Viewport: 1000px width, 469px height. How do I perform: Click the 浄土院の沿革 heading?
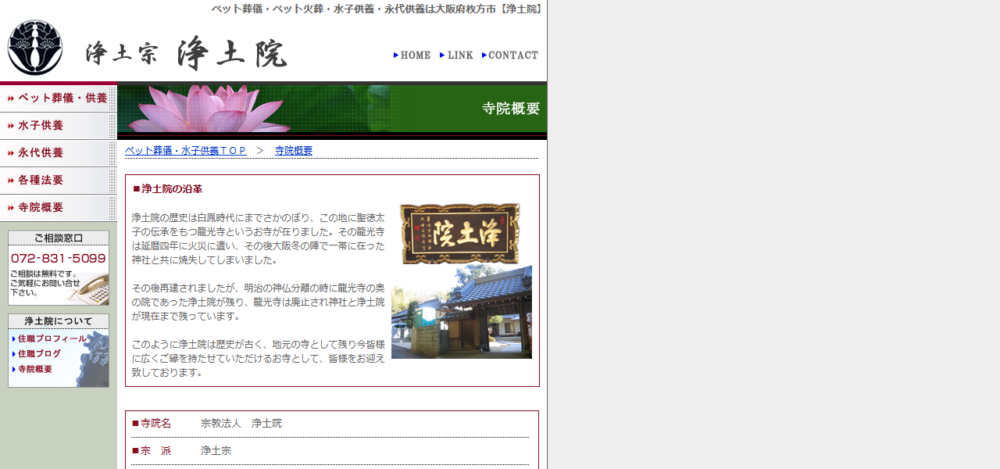(x=167, y=189)
